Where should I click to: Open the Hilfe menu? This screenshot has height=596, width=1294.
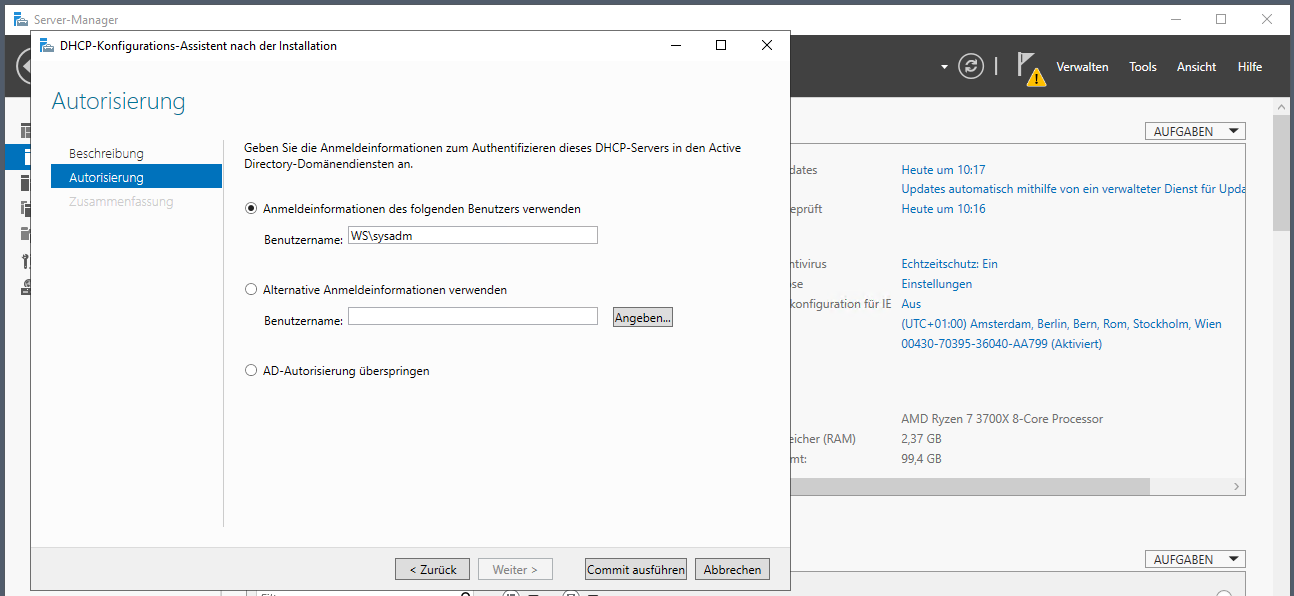1249,67
